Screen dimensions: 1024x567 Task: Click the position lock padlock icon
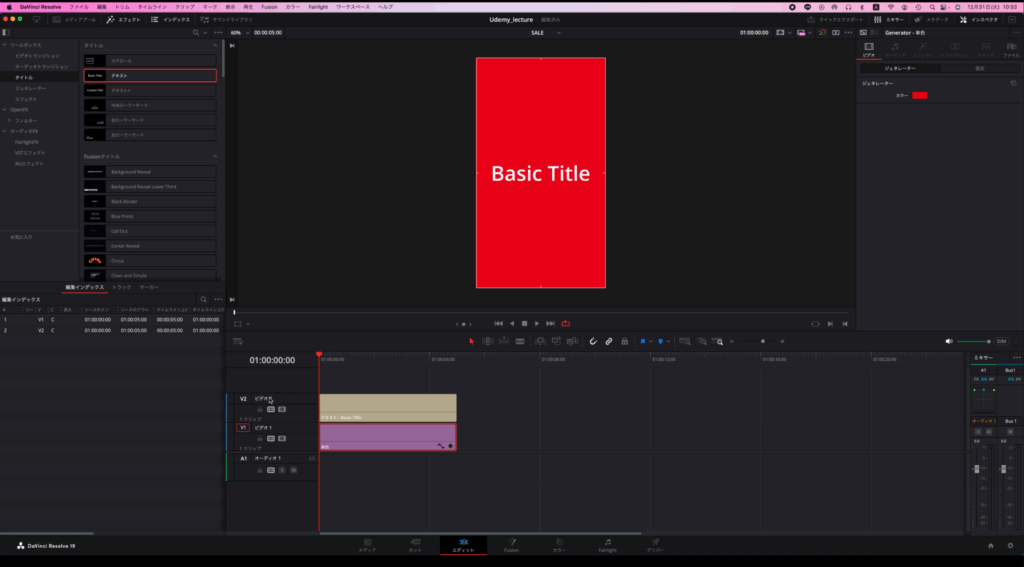pyautogui.click(x=624, y=341)
